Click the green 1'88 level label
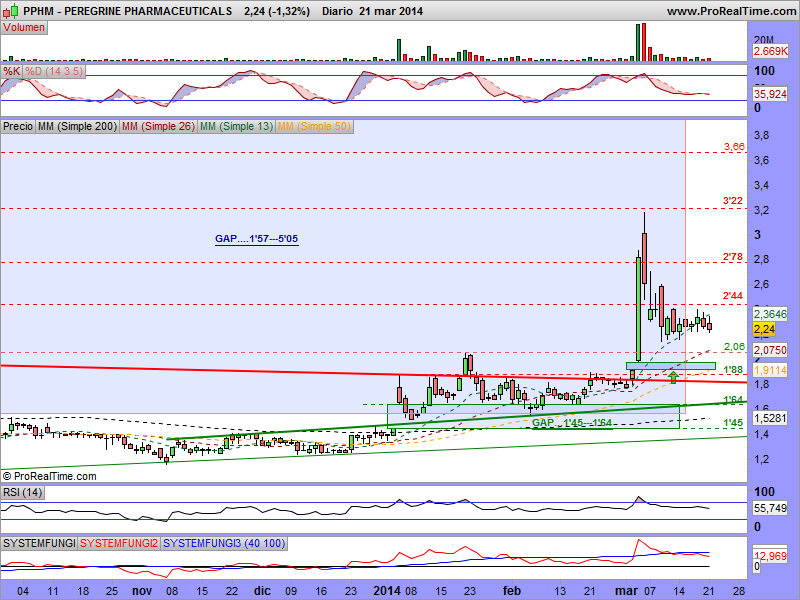Image resolution: width=800 pixels, height=600 pixels. (733, 369)
